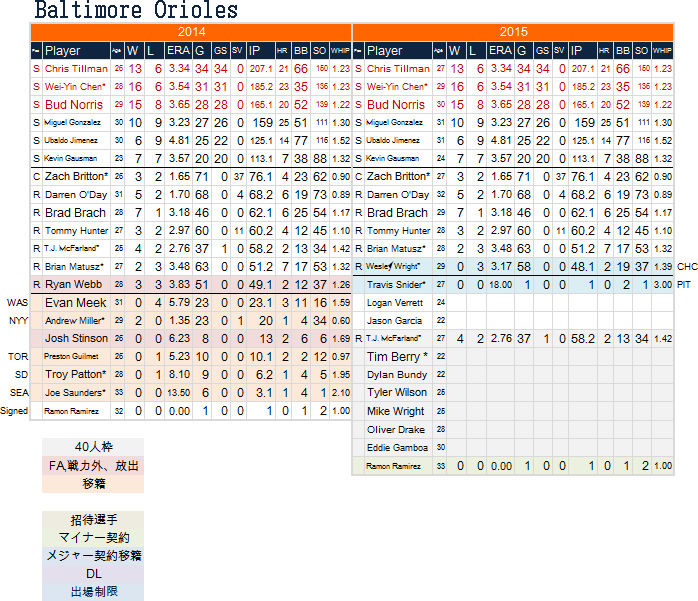
Task: Select Miguel Gonzalez in the 2015 table
Action: 394,122
